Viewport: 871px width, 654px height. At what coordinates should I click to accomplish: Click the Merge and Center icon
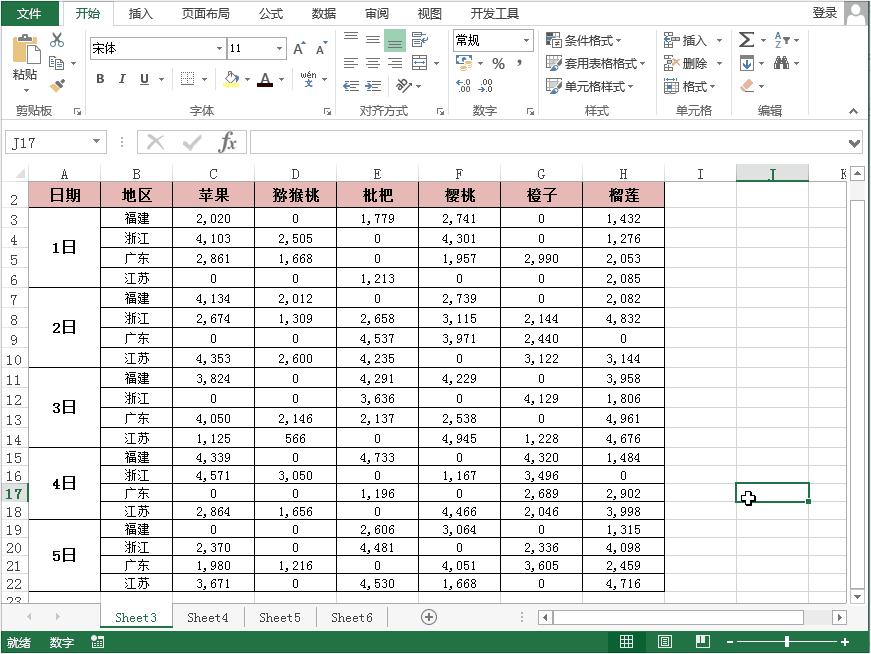coord(421,62)
